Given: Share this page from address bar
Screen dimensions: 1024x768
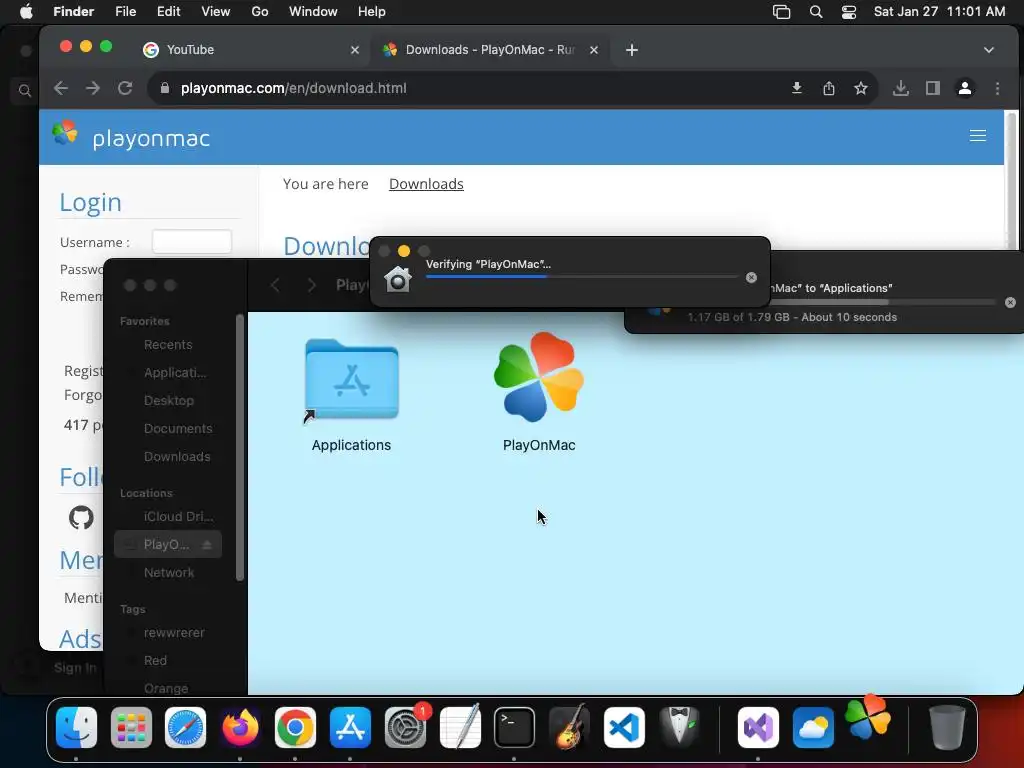Looking at the screenshot, I should pos(829,88).
